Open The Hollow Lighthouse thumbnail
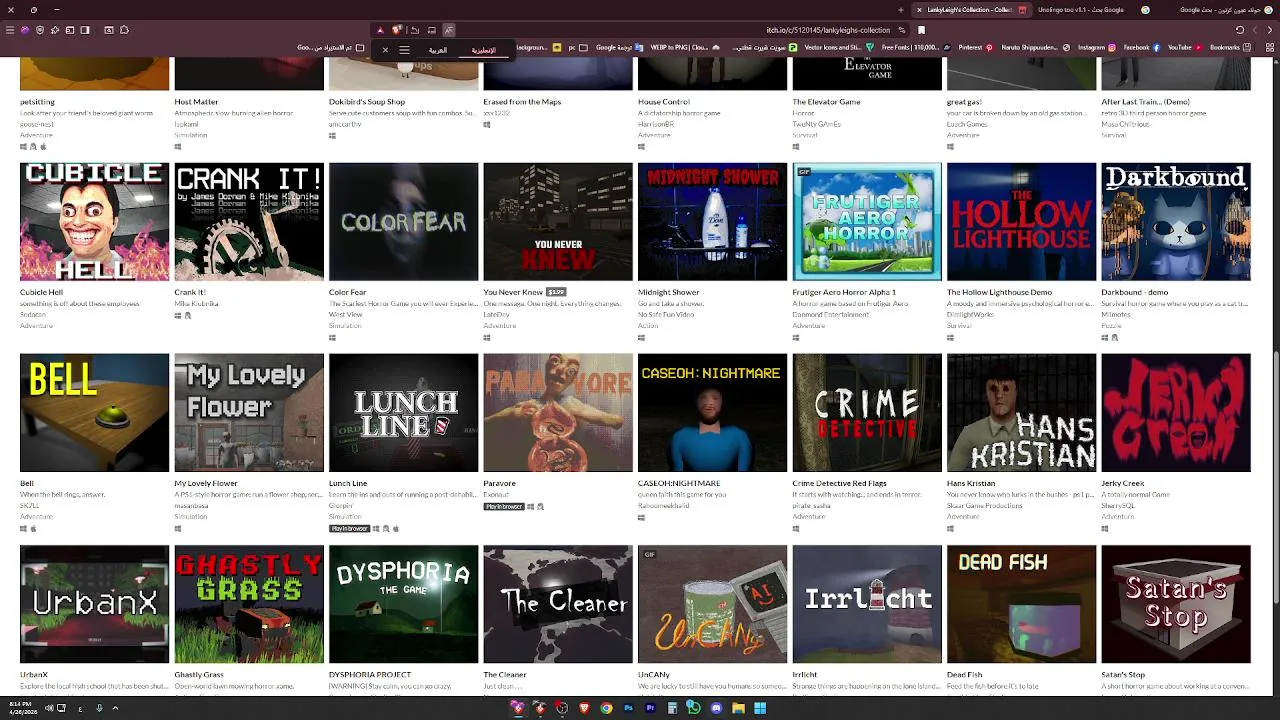This screenshot has width=1280, height=720. pyautogui.click(x=1021, y=222)
